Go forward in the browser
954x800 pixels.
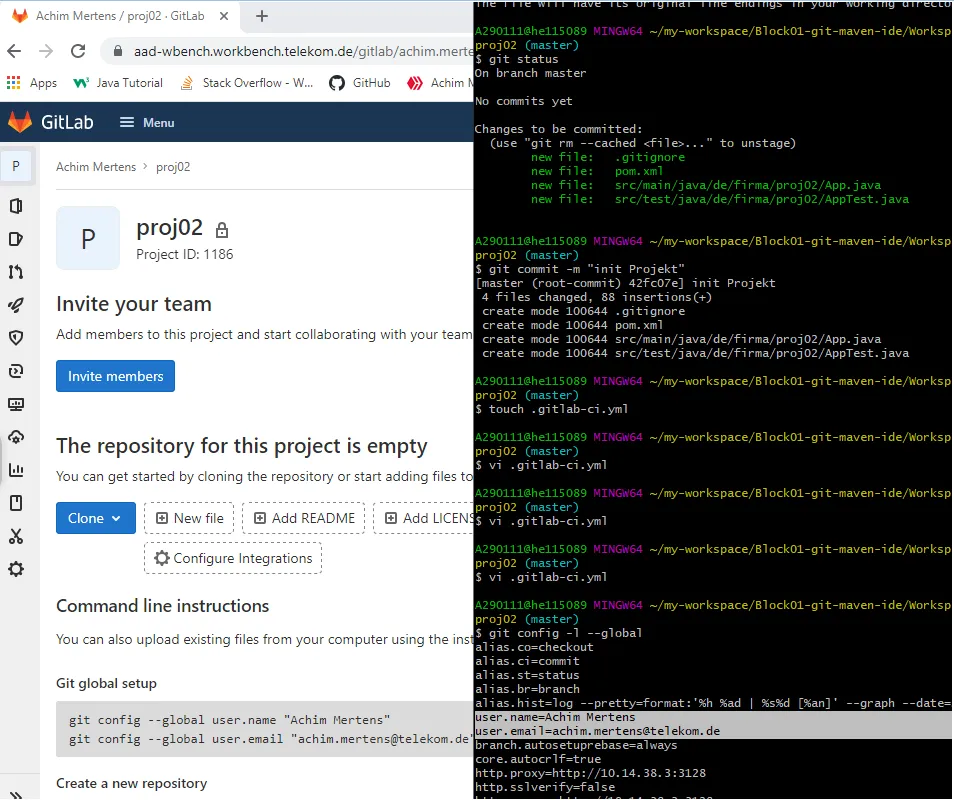46,51
